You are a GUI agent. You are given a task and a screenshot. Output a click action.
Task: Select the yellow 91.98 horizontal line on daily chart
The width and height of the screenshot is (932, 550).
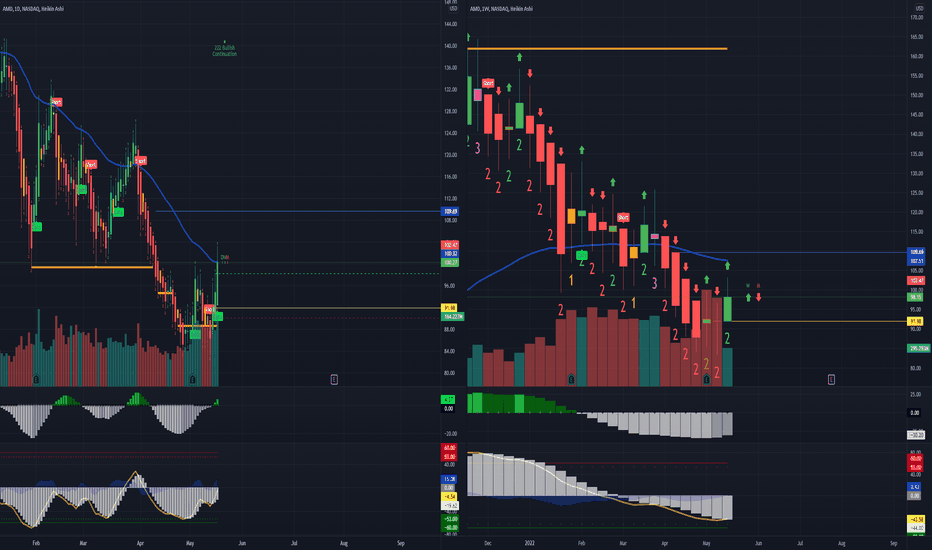327,307
